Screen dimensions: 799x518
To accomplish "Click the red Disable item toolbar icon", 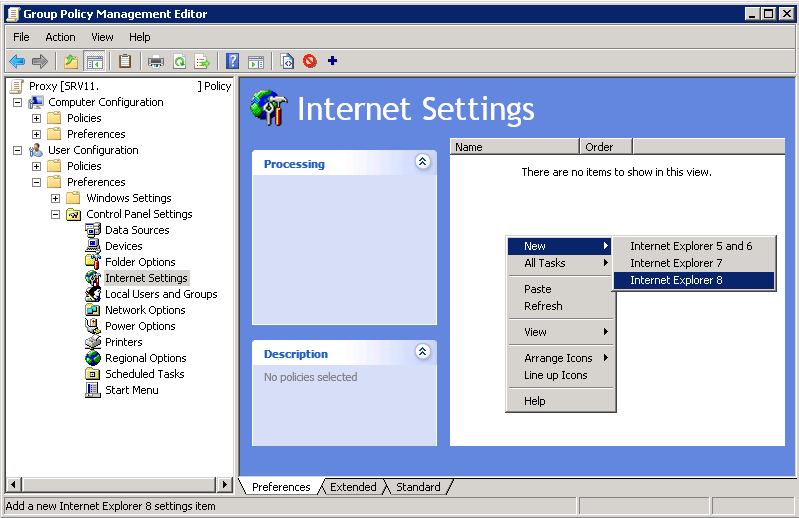I will coord(310,61).
